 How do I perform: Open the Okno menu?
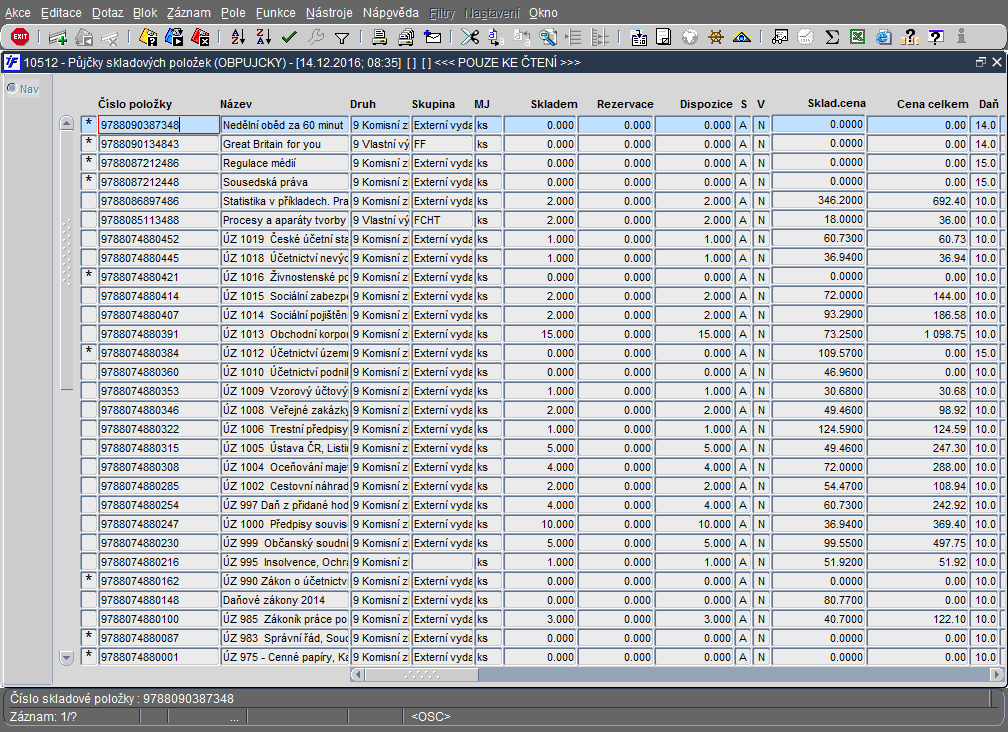point(543,13)
